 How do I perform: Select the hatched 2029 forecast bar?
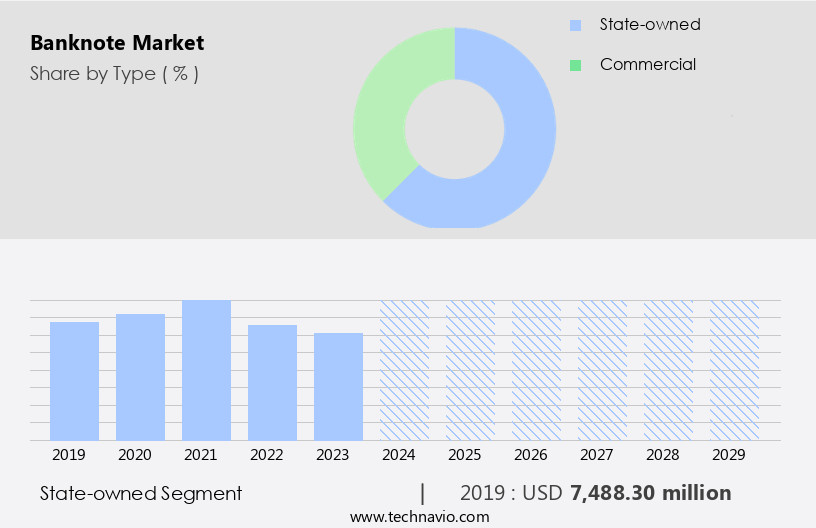coord(734,370)
